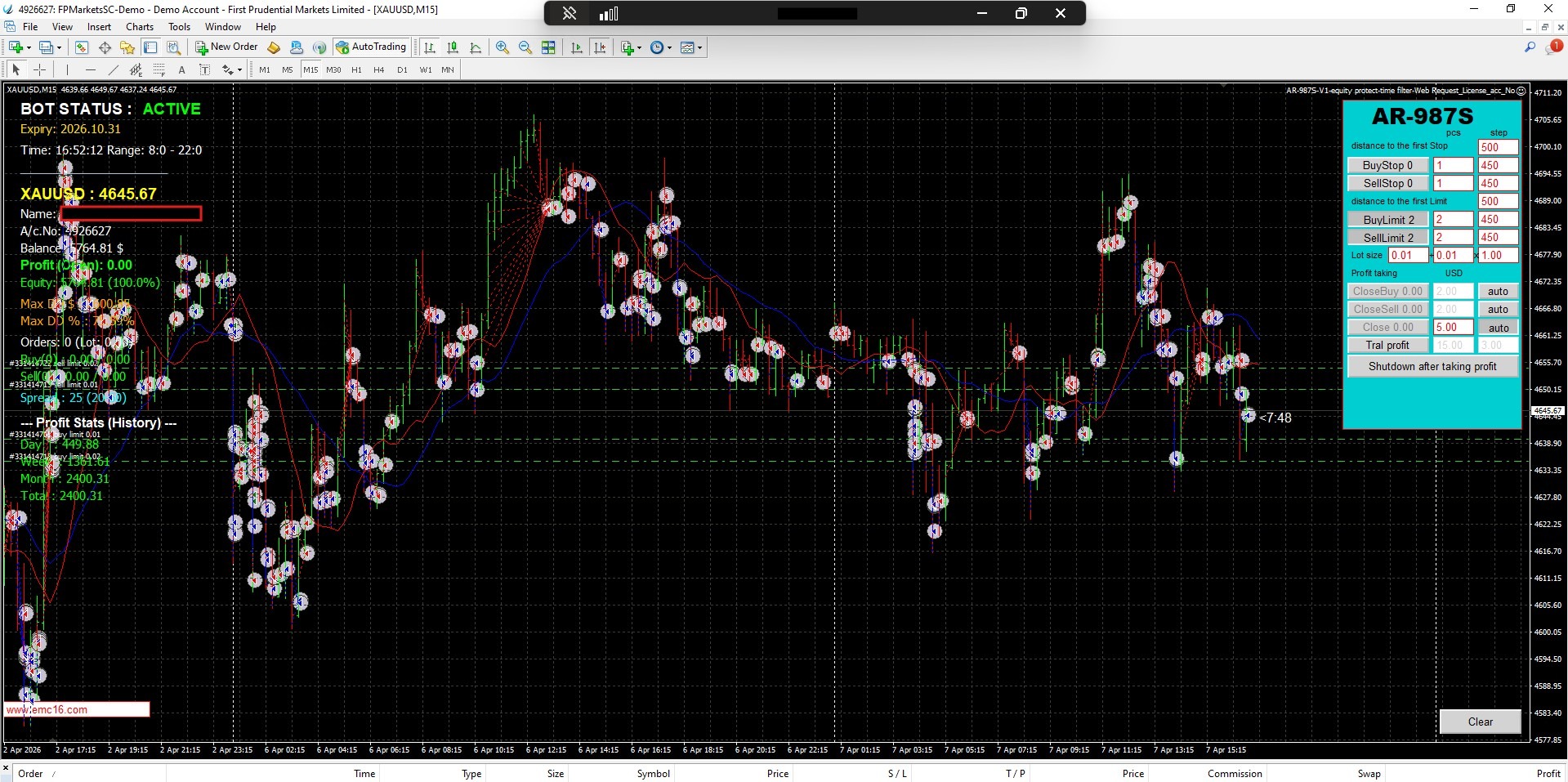1568x782 pixels.
Task: Expand the Indicators list dropdown arrow
Action: (x=639, y=47)
